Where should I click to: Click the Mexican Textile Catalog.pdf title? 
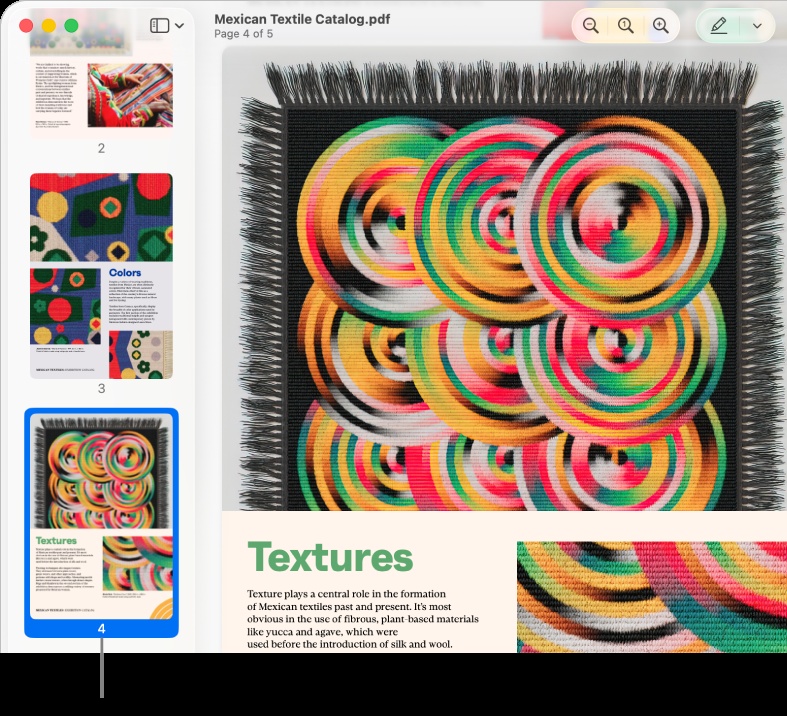(x=302, y=19)
